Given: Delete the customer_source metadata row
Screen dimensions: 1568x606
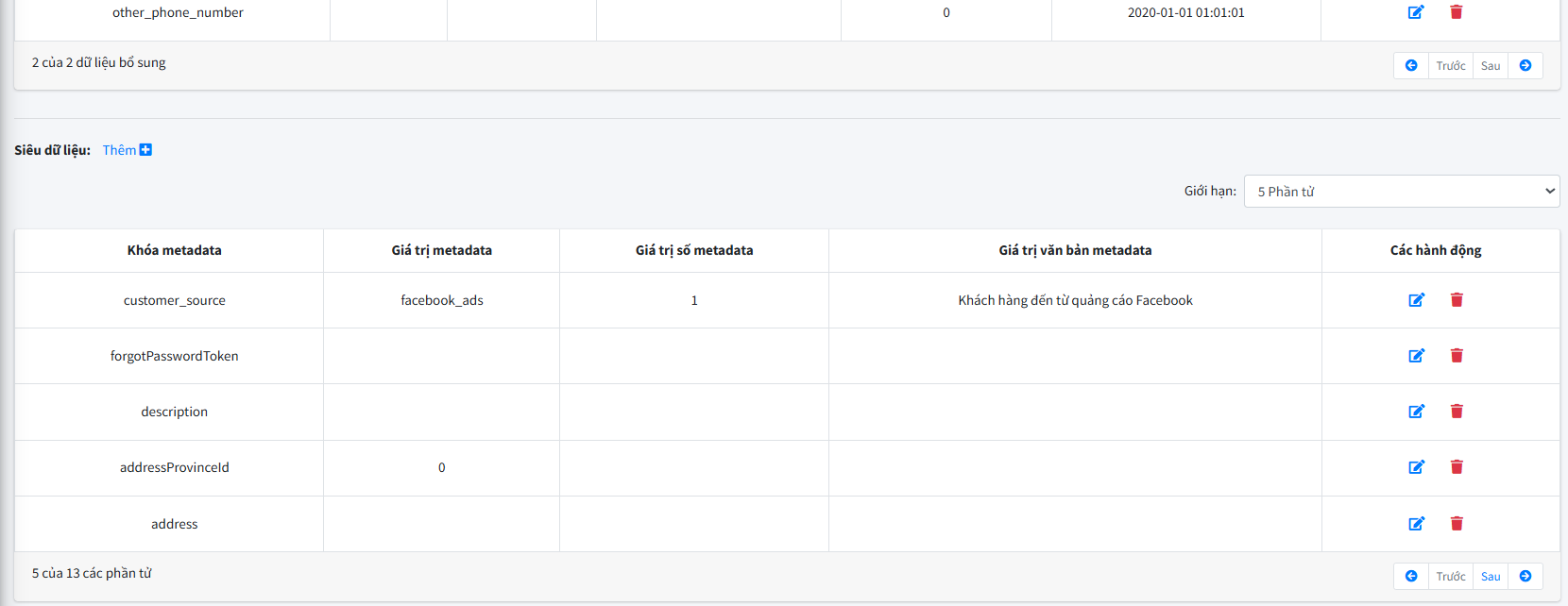Looking at the screenshot, I should [x=1457, y=300].
